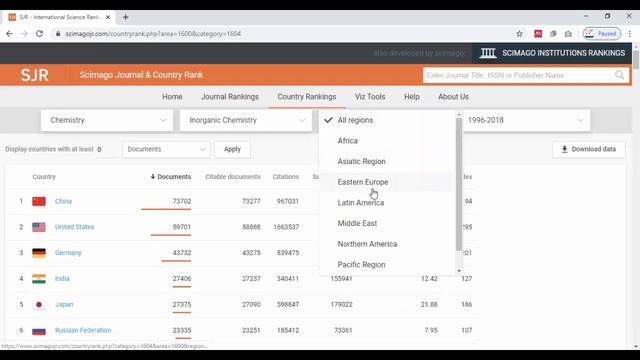Viewport: 640px width, 360px height.
Task: Click region list scroll-down arrow
Action: tap(459, 271)
